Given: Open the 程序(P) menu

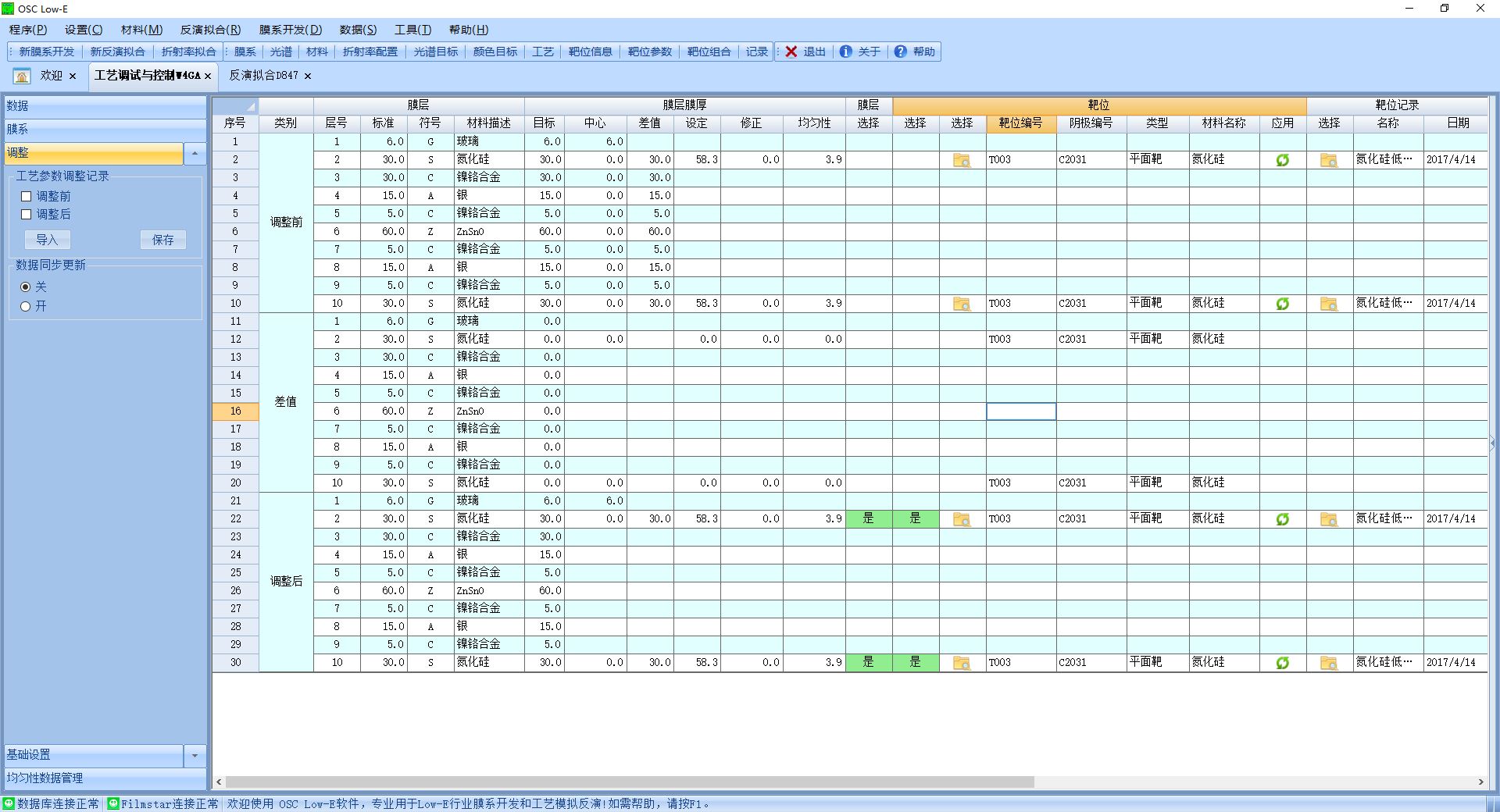Looking at the screenshot, I should tap(28, 30).
